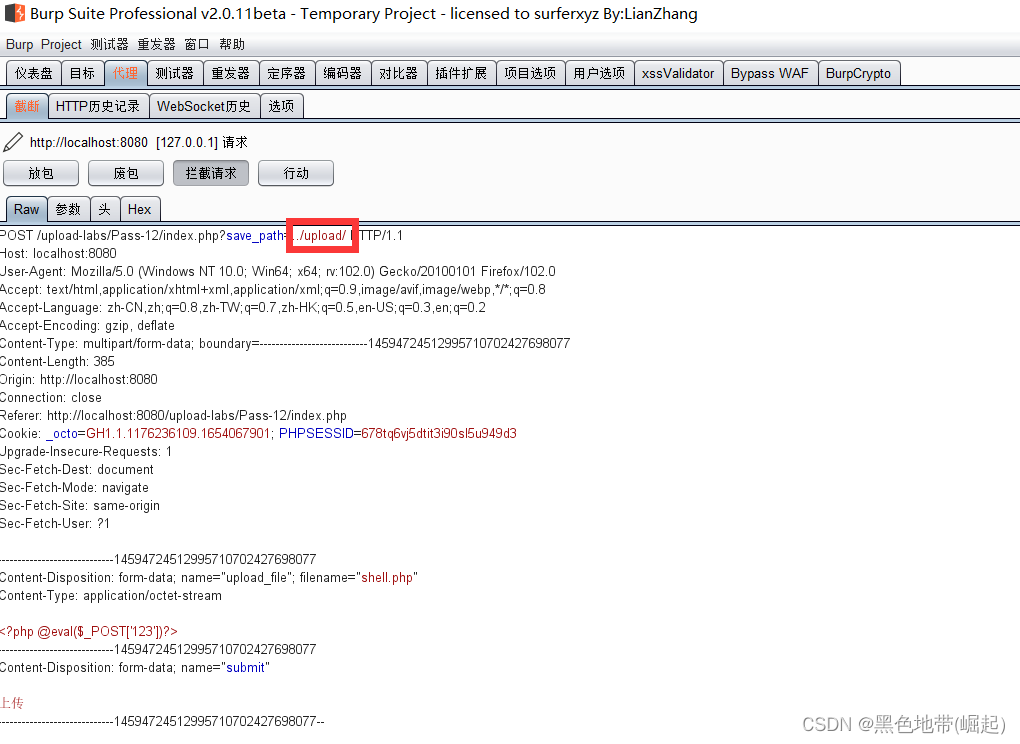This screenshot has height=744, width=1020.
Task: Open the WebSocket历史 sub-tab
Action: [204, 106]
